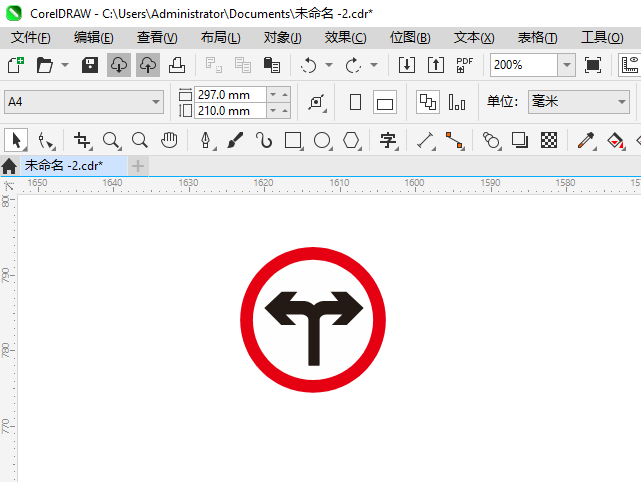Viewport: 641px width, 482px height.
Task: Click the cloud upload icon
Action: (148, 65)
